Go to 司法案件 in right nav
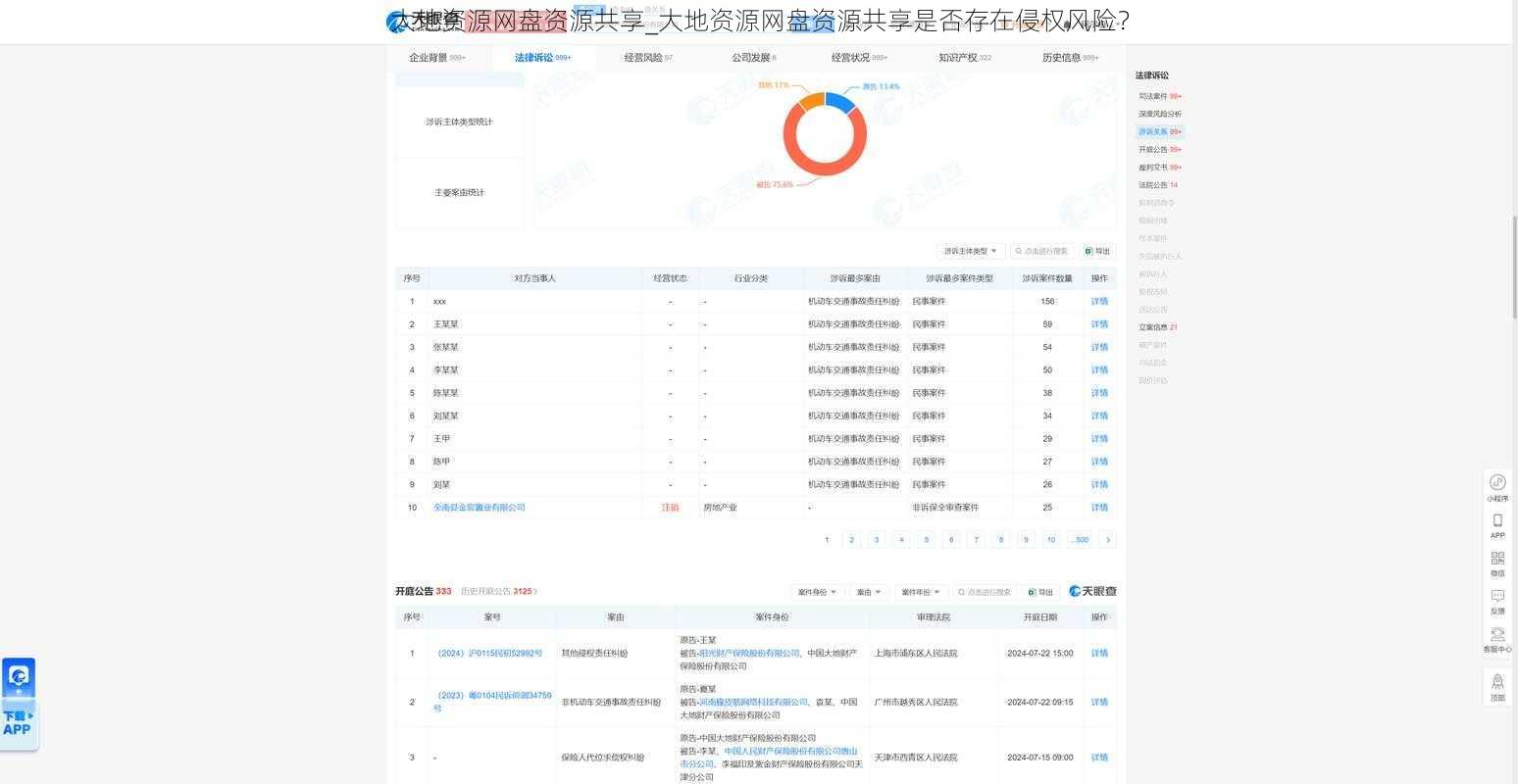This screenshot has height=784, width=1518. click(1160, 96)
